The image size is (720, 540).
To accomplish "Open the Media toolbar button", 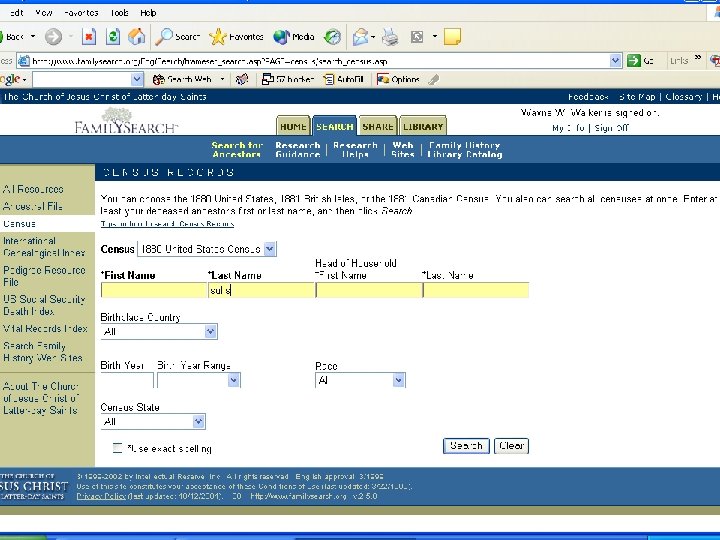I will point(293,37).
